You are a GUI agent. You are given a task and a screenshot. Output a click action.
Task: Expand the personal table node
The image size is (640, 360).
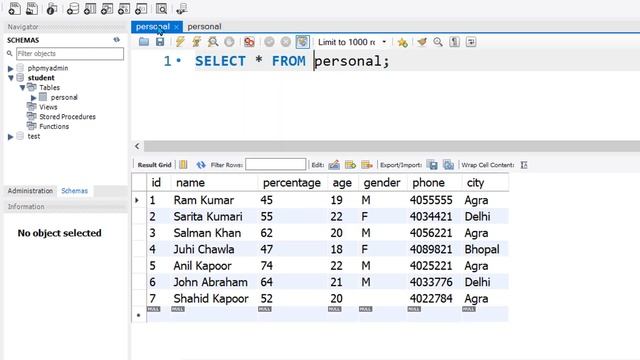pyautogui.click(x=33, y=98)
